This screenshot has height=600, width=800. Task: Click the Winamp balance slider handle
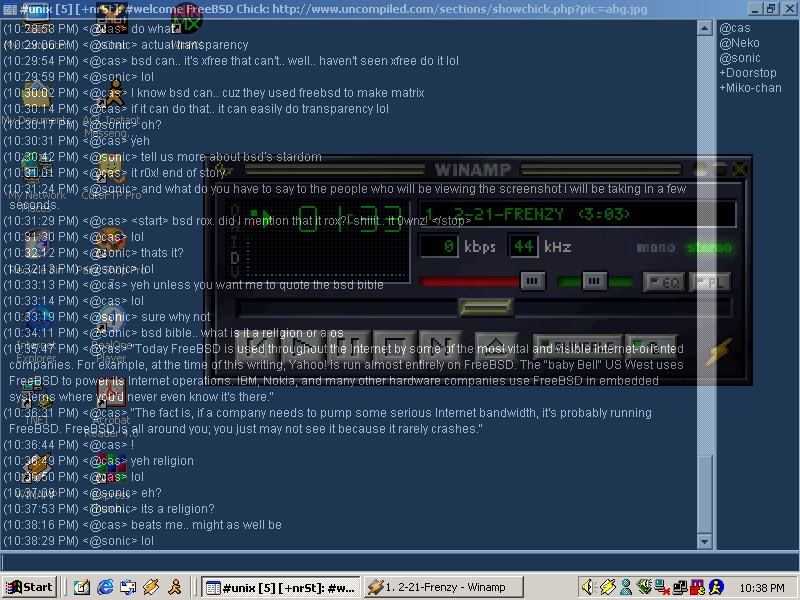click(x=595, y=281)
